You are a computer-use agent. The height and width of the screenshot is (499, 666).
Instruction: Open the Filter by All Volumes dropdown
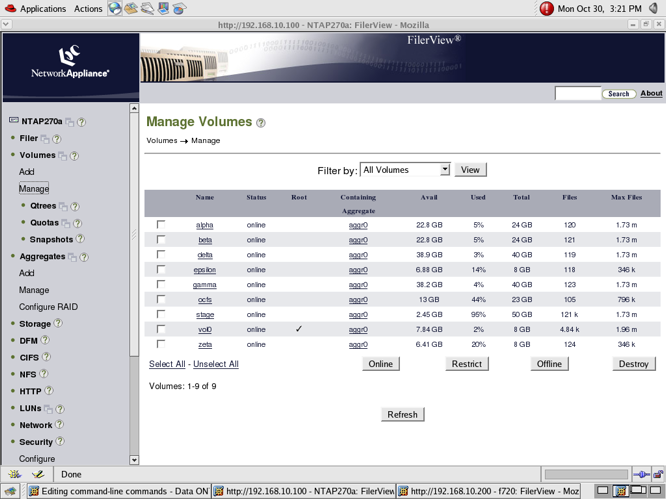point(405,170)
